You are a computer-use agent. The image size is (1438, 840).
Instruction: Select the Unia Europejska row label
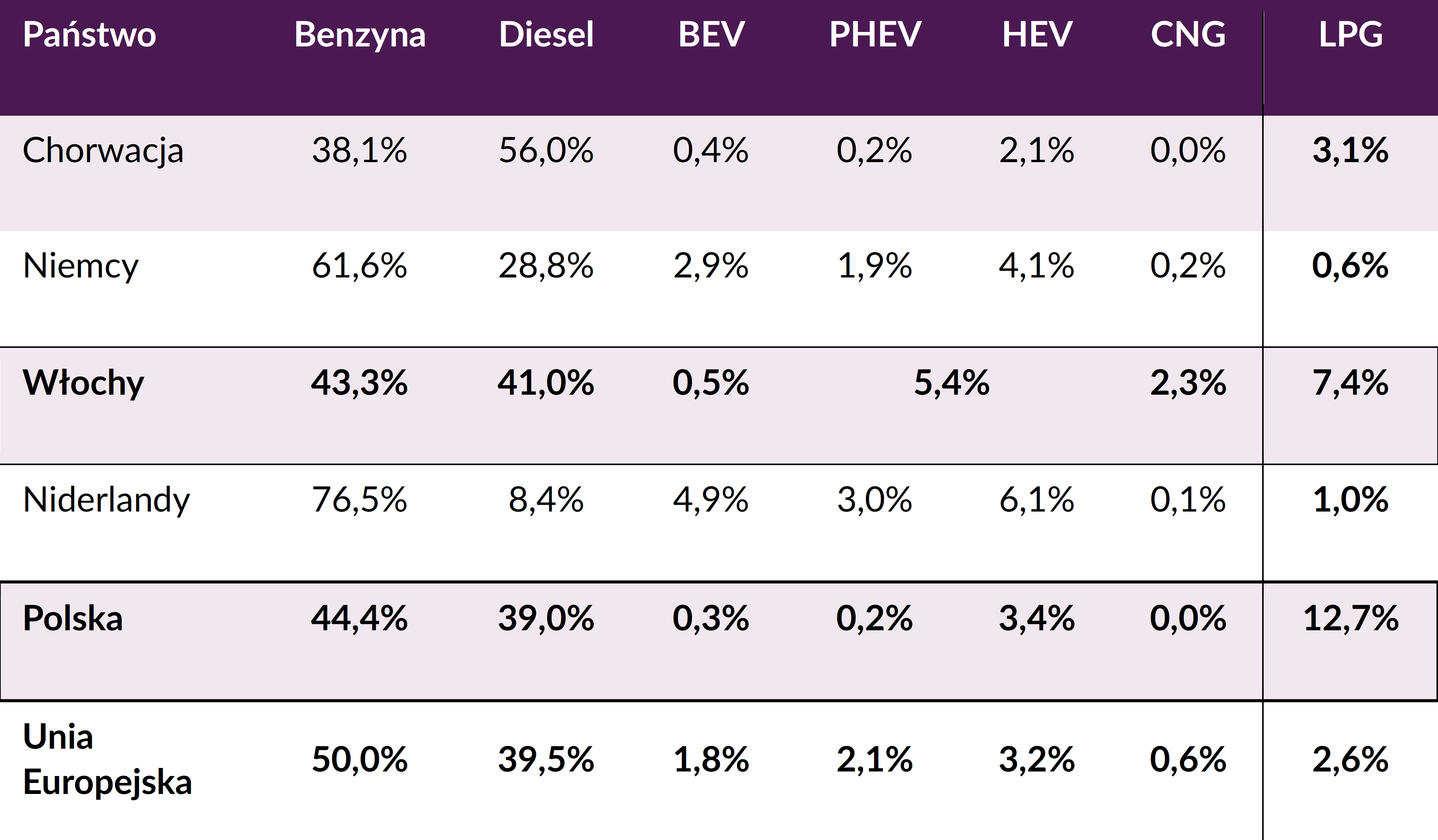[x=107, y=759]
